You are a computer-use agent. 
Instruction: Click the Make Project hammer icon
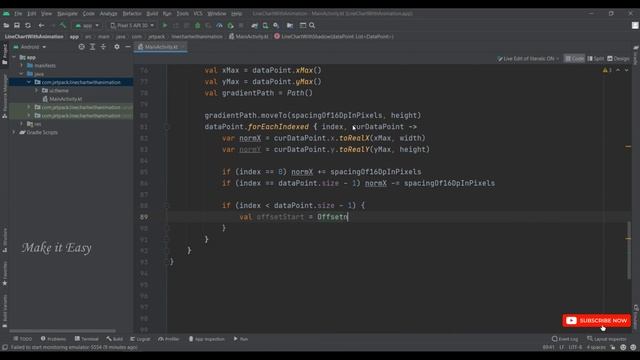[63, 25]
